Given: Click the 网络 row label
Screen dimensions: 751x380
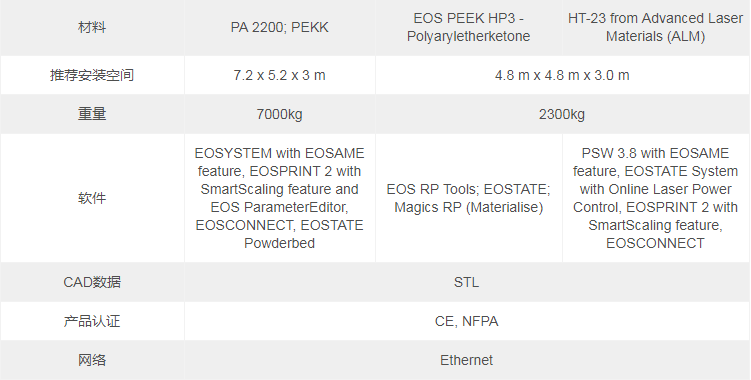Looking at the screenshot, I should pyautogui.click(x=92, y=360).
